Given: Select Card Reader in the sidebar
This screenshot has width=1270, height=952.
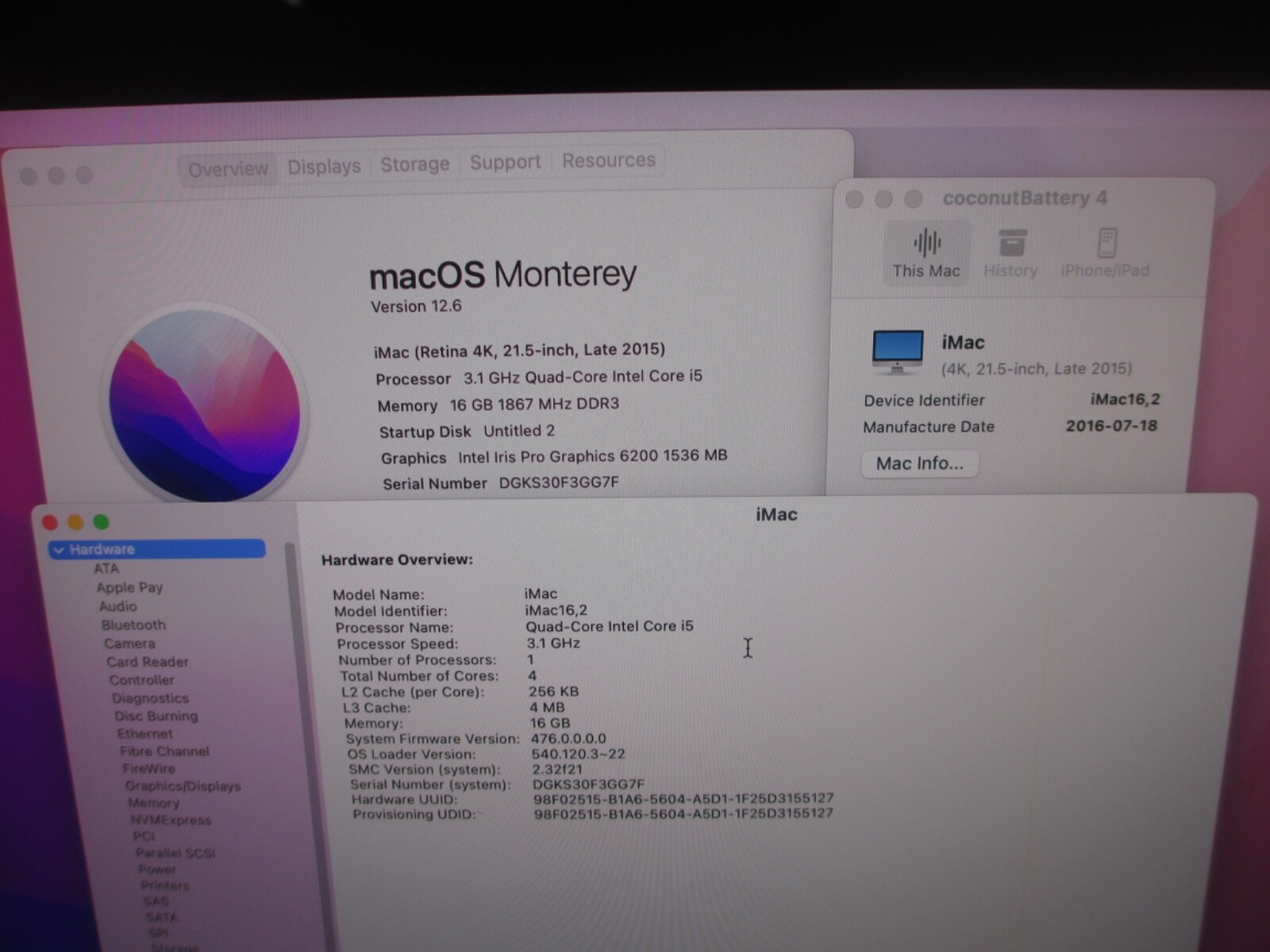Looking at the screenshot, I should 148,662.
